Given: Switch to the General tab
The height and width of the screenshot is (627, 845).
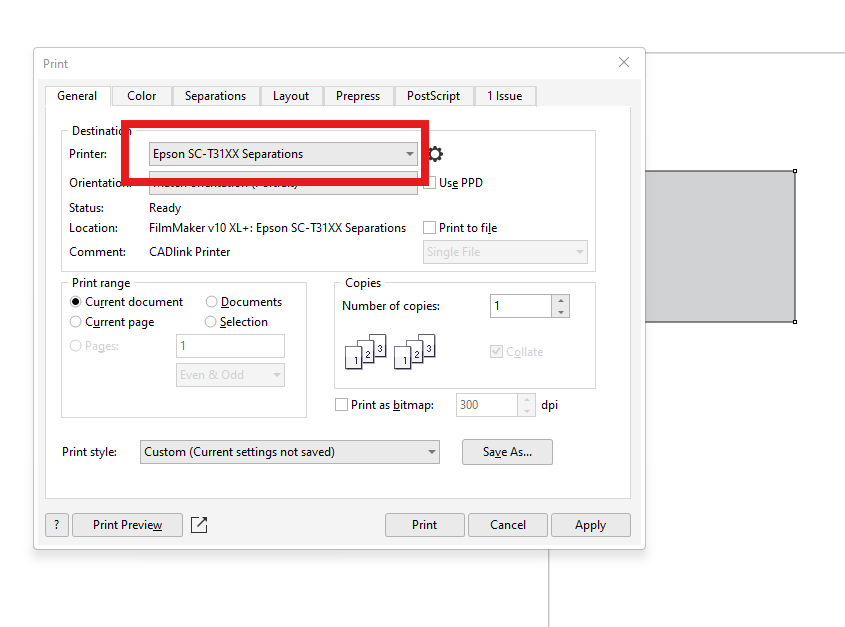Looking at the screenshot, I should pyautogui.click(x=77, y=96).
